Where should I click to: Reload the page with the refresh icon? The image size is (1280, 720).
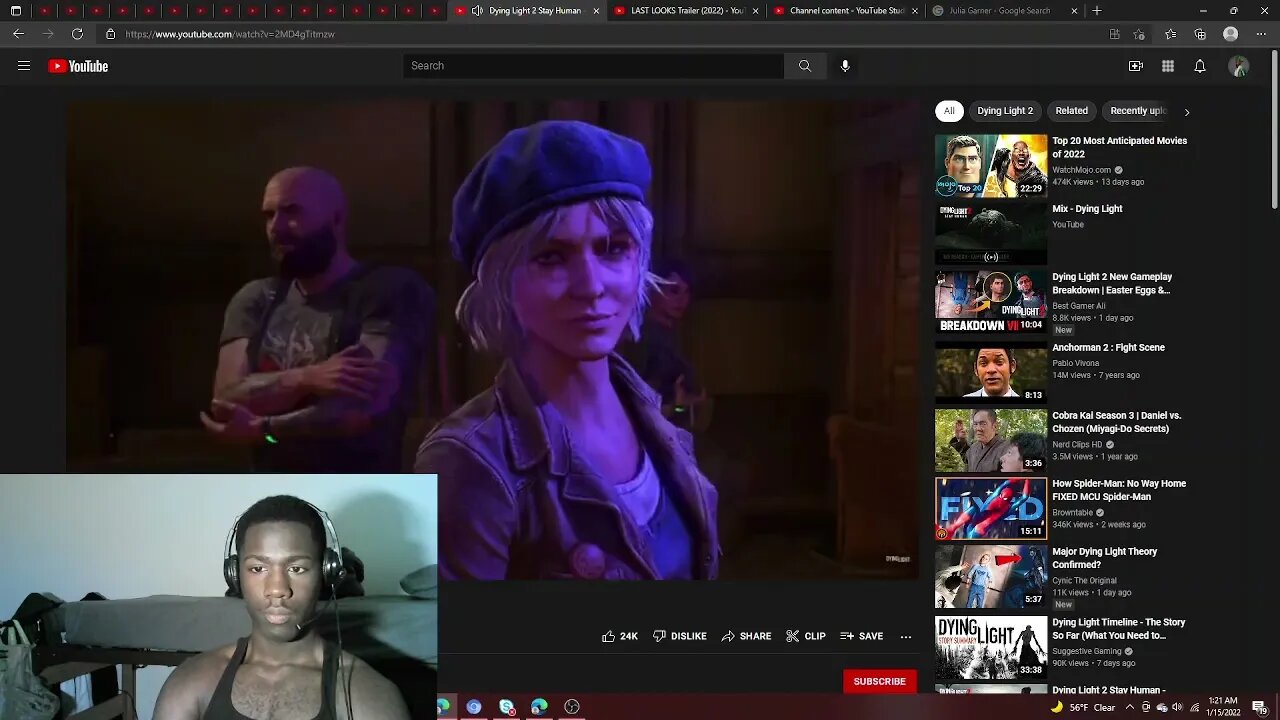(x=77, y=34)
